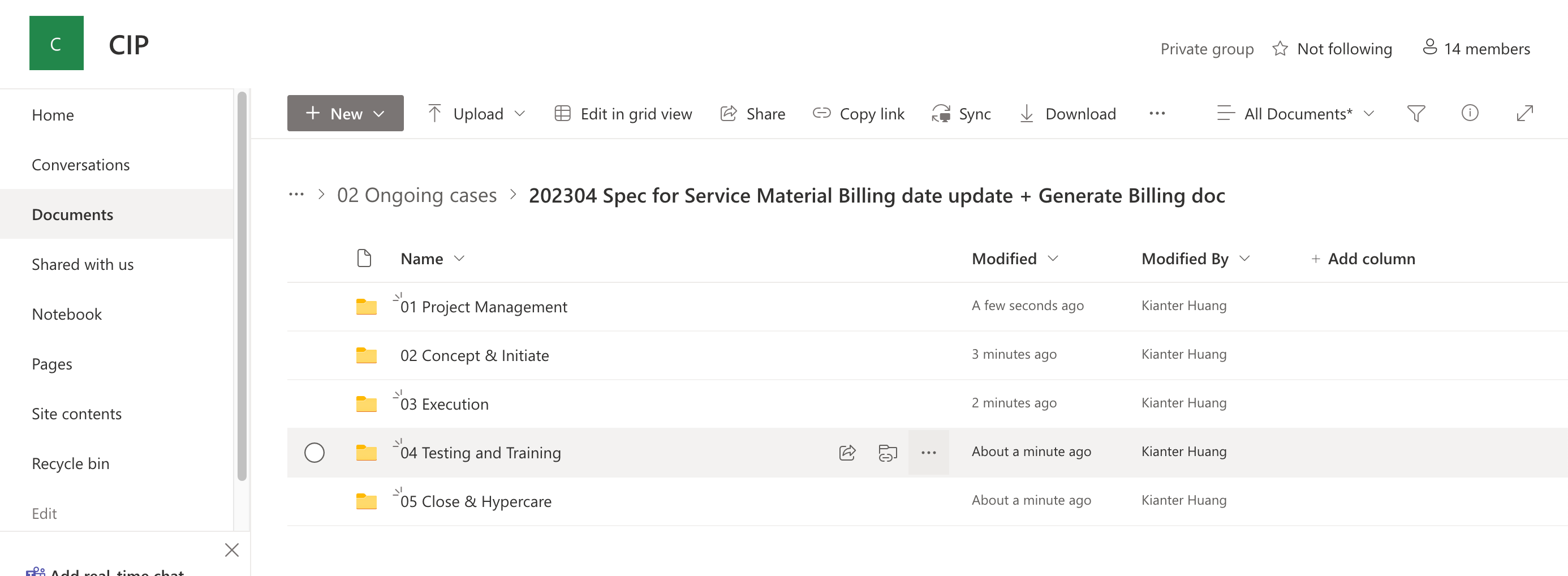Toggle the Not following star
This screenshot has height=576, width=1568.
[1280, 49]
